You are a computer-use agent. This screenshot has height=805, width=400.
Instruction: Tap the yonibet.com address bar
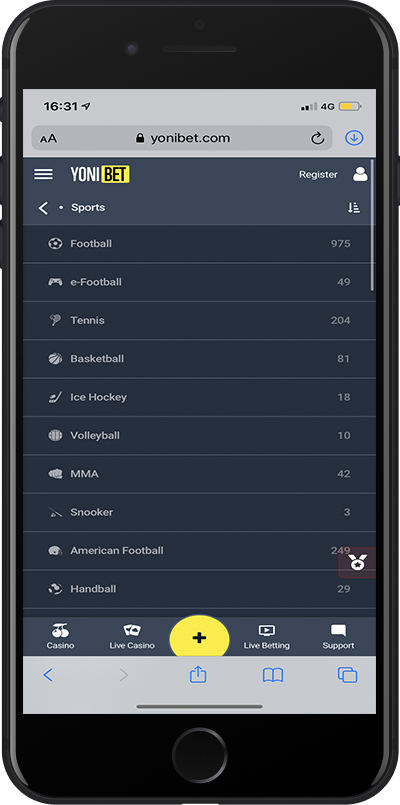tap(182, 138)
